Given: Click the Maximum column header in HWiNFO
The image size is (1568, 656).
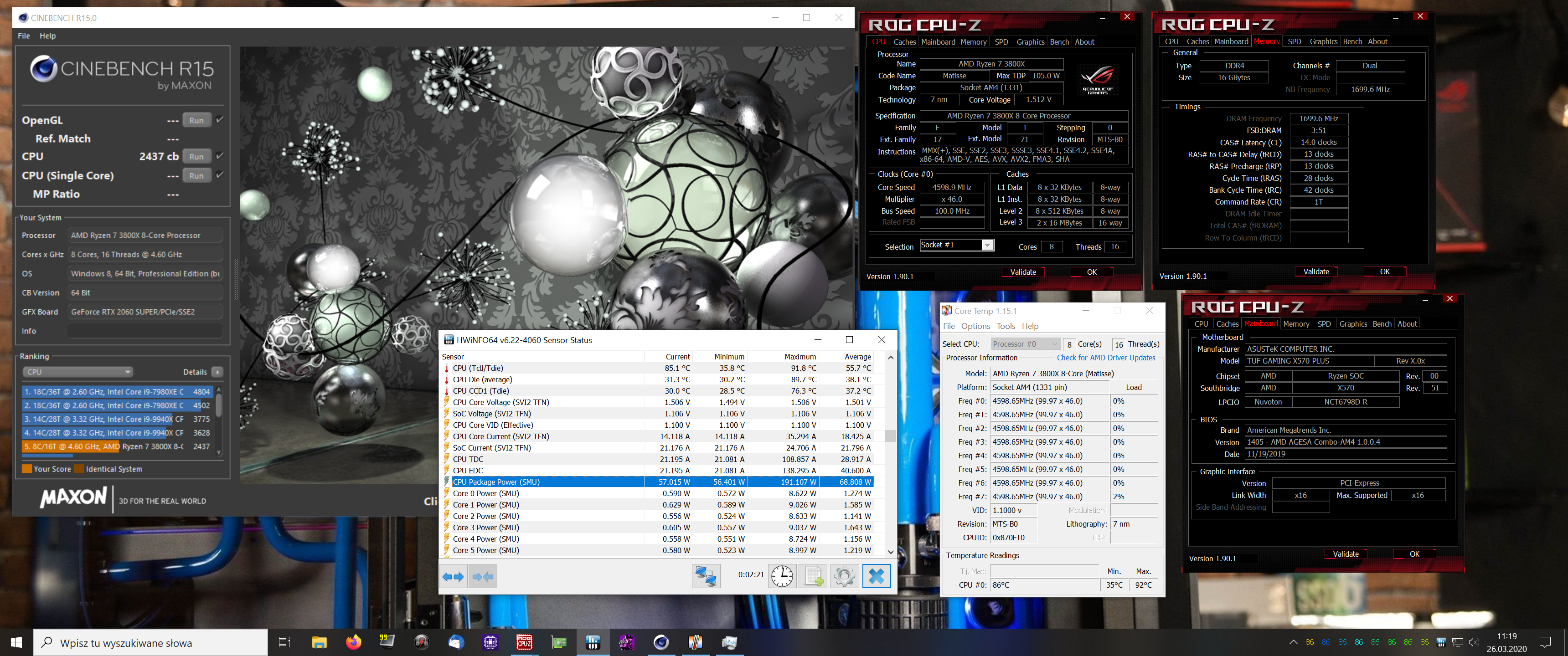Looking at the screenshot, I should (800, 357).
